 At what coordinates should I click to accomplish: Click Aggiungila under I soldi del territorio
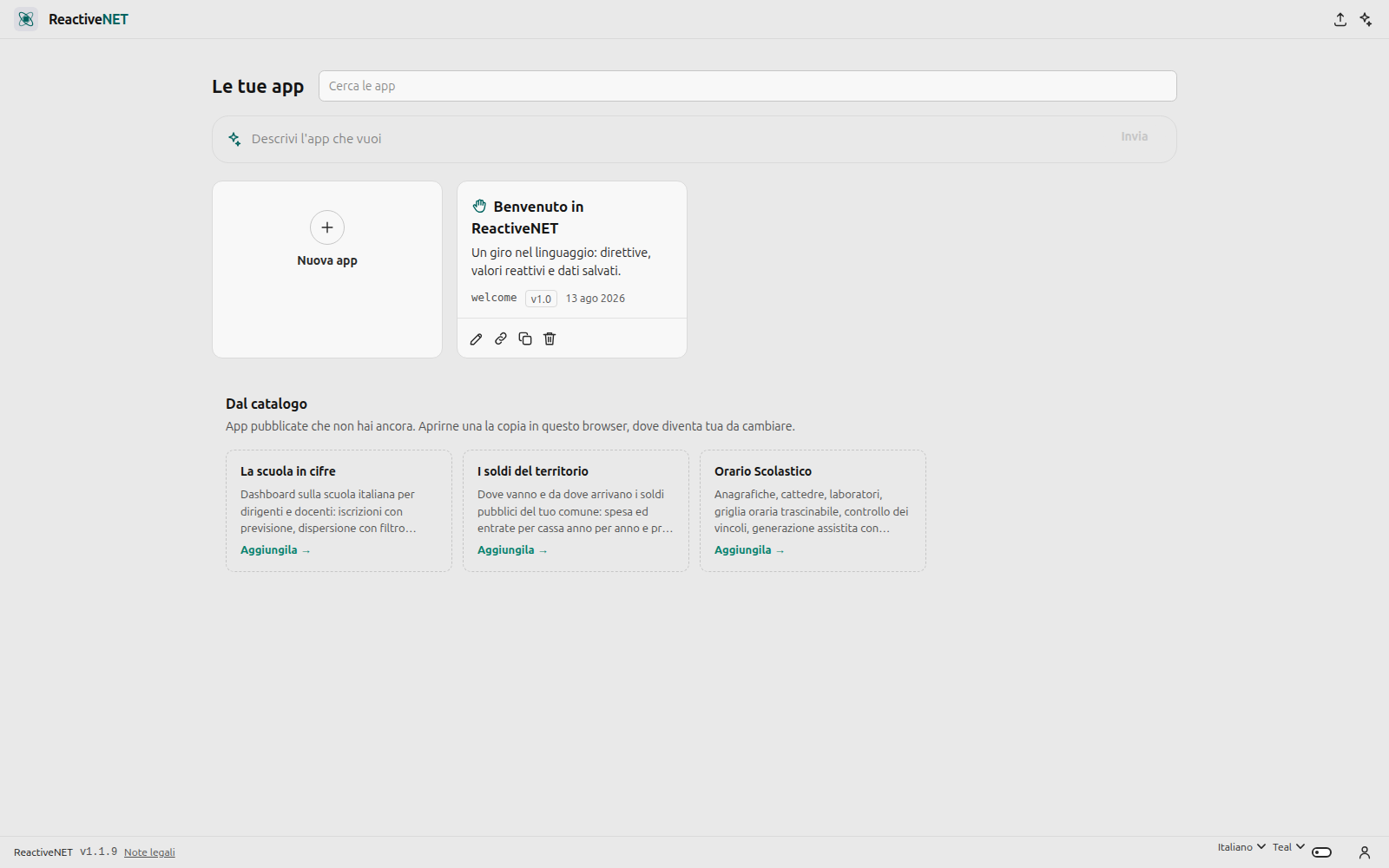pos(512,550)
